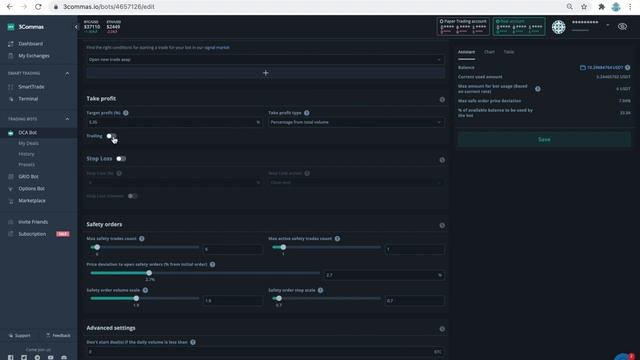The height and width of the screenshot is (360, 640).
Task: Open the signal market link
Action: 217,47
